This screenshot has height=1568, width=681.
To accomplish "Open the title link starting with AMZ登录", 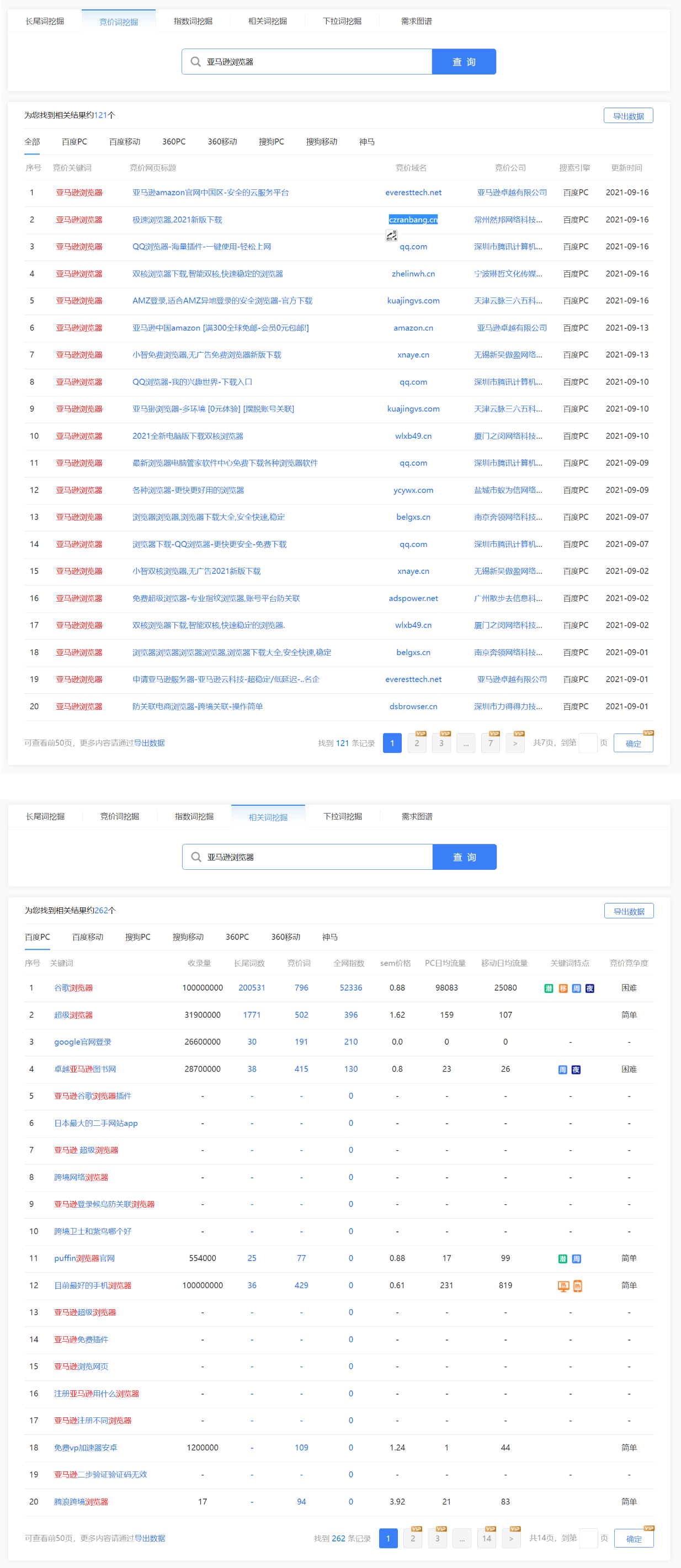I will point(222,301).
